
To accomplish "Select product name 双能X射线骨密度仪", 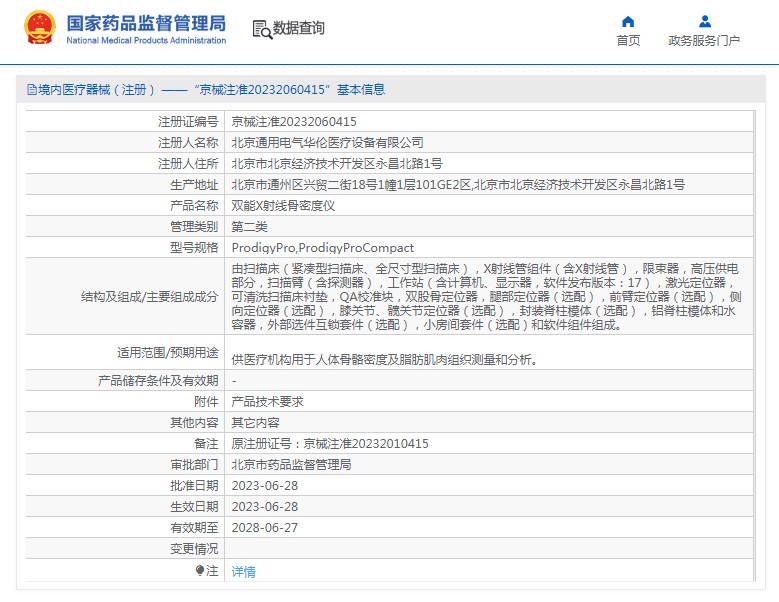I will (283, 206).
